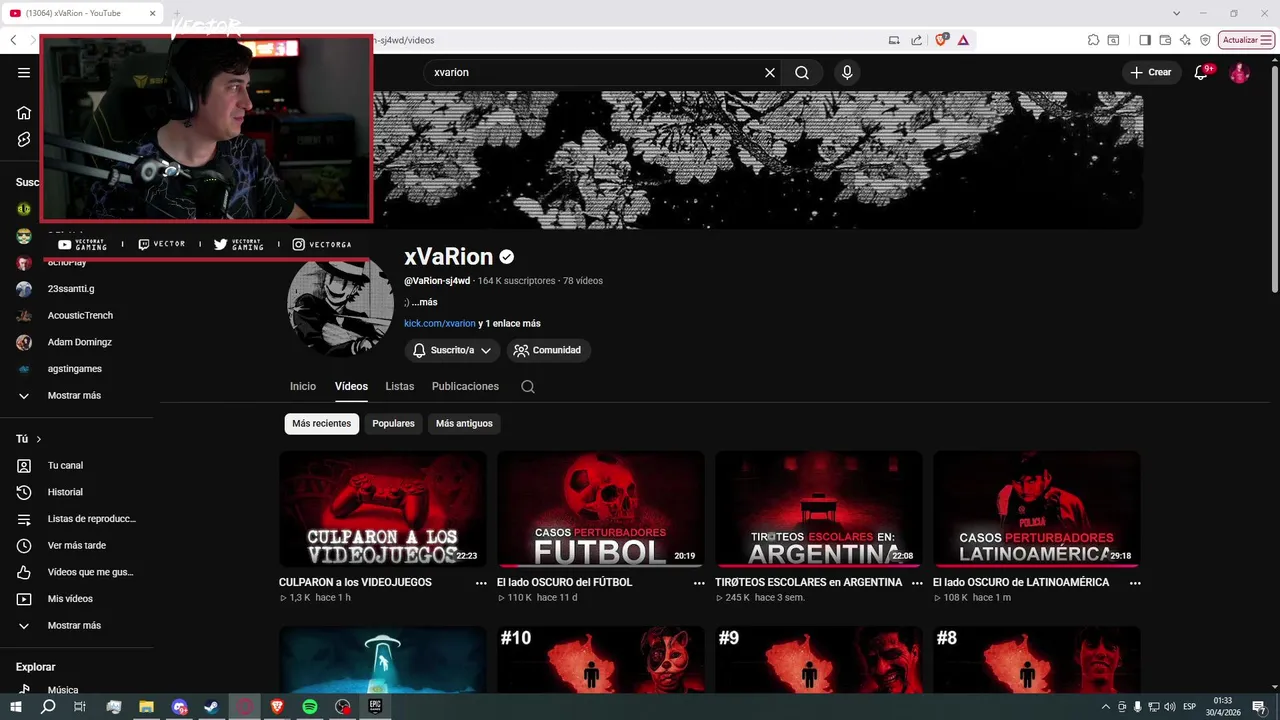Click the Comunidad button
This screenshot has width=1280, height=720.
point(548,350)
